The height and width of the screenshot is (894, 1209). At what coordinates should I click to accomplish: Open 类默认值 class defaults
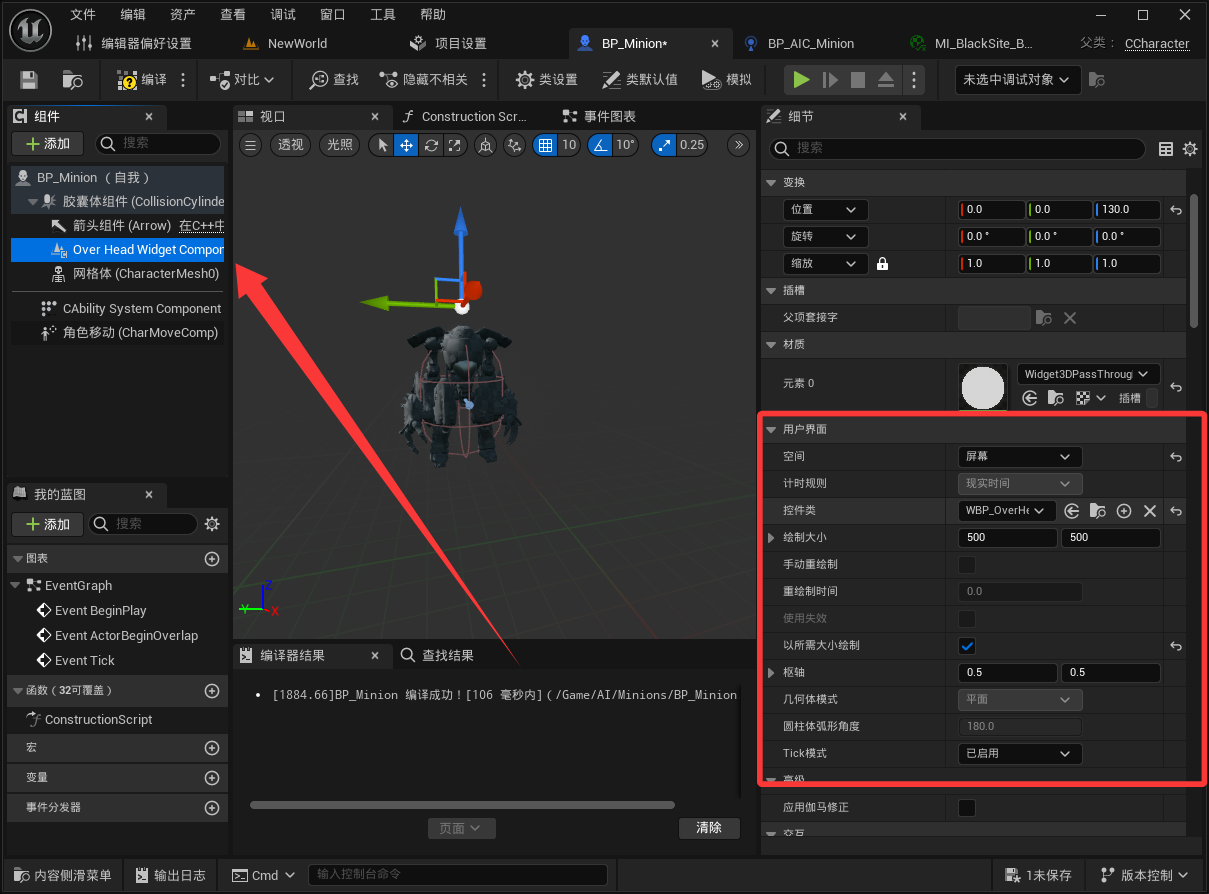[640, 80]
